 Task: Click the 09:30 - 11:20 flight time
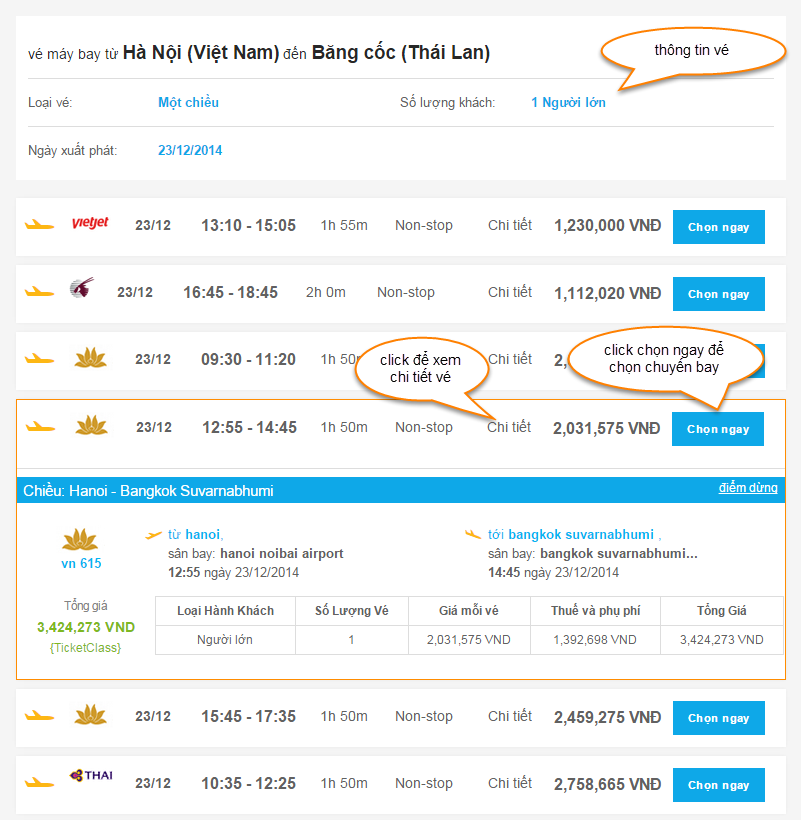[248, 359]
